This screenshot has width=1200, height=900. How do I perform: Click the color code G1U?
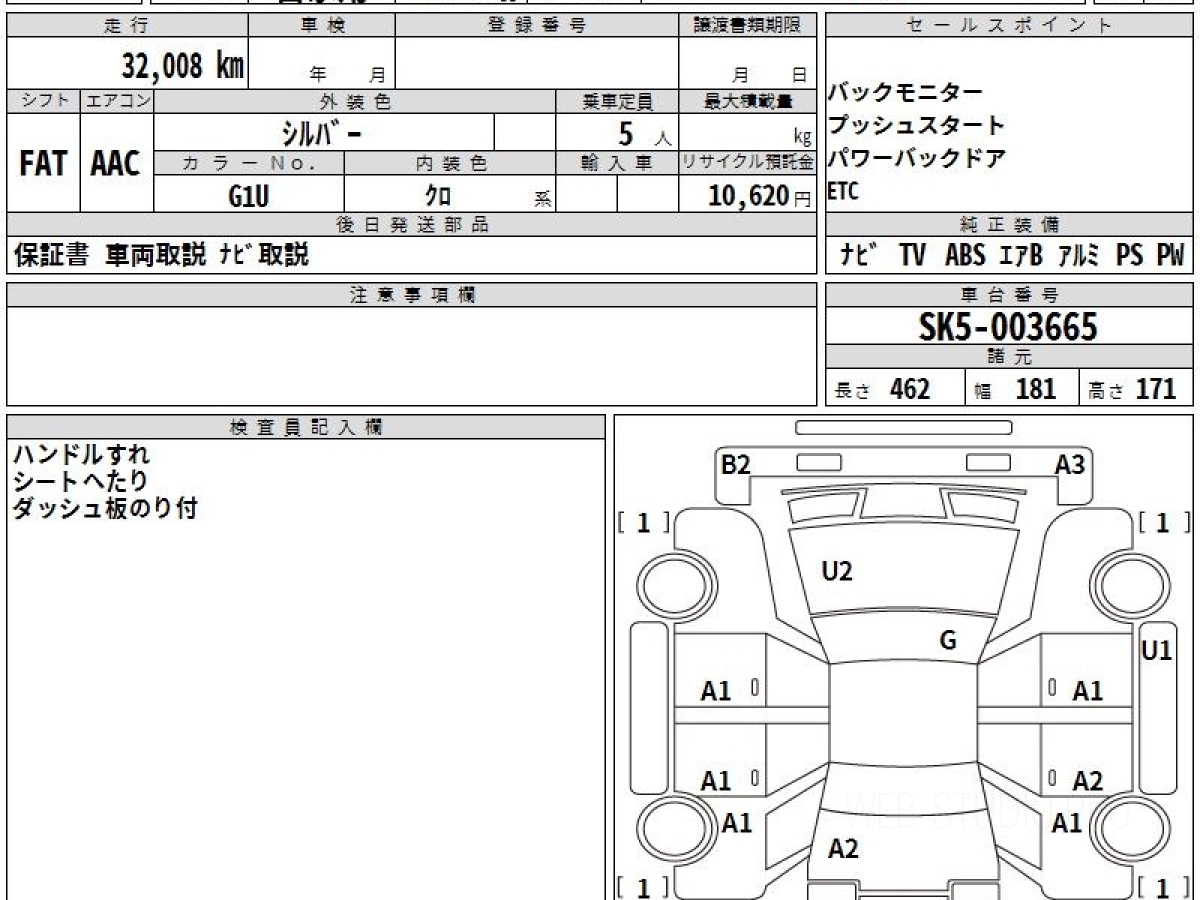(x=249, y=196)
